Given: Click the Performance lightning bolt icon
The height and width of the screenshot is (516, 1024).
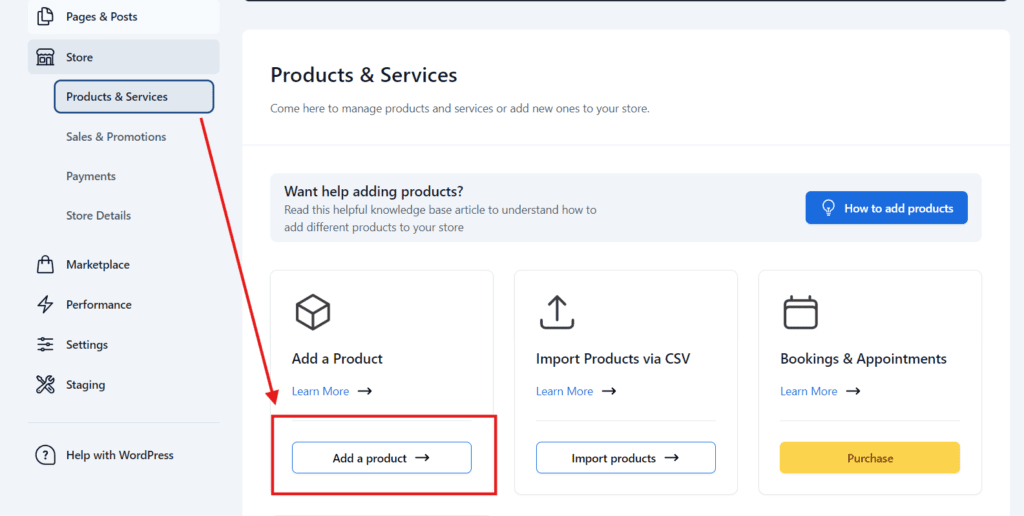Looking at the screenshot, I should tap(45, 304).
